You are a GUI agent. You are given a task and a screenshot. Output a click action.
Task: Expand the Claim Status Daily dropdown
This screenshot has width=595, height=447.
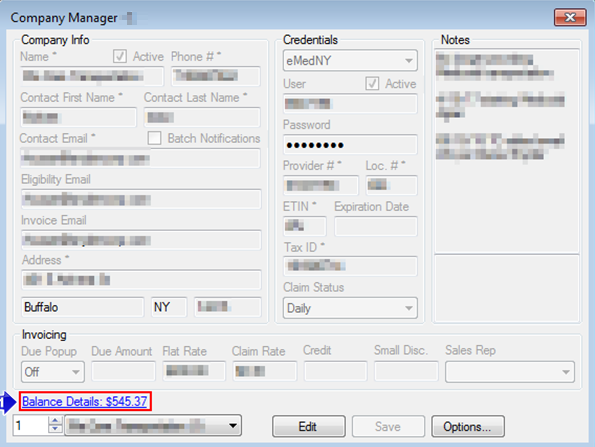[x=350, y=308]
